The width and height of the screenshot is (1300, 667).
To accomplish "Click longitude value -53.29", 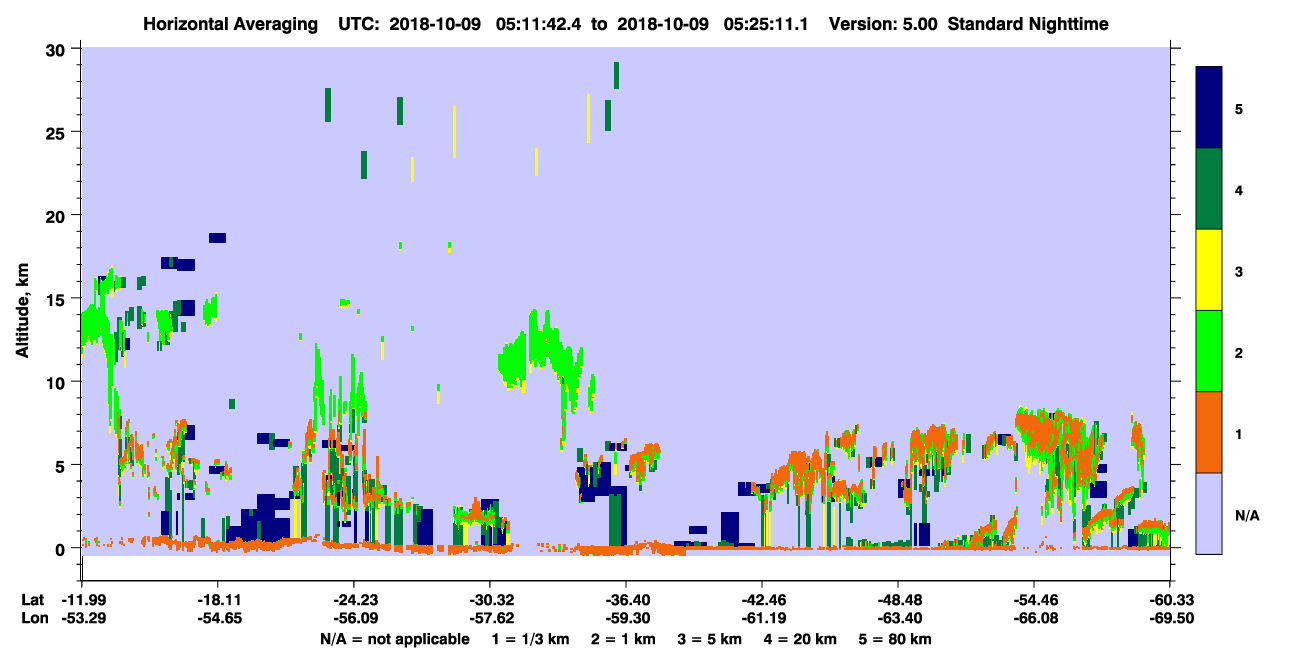I will click(81, 618).
